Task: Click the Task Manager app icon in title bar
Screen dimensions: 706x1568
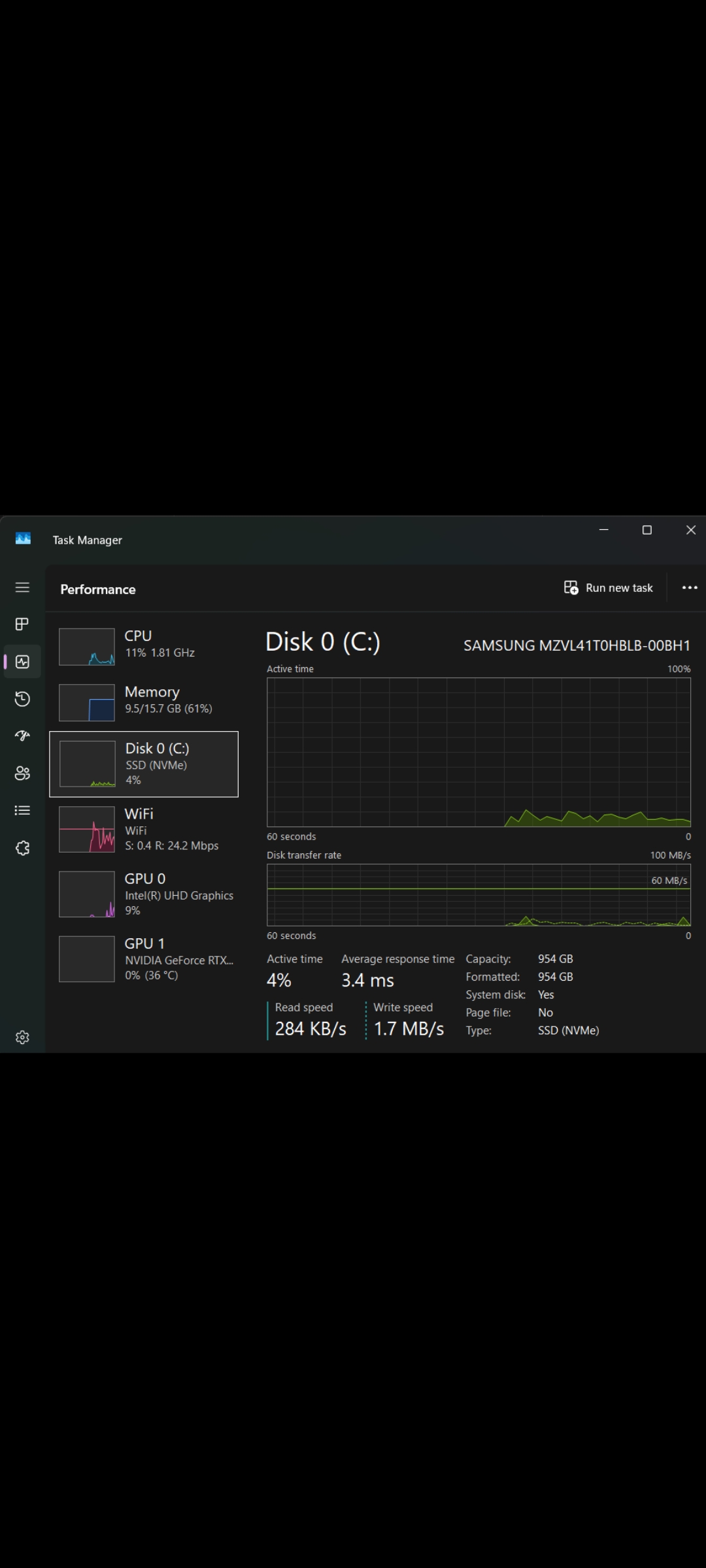Action: pyautogui.click(x=23, y=539)
